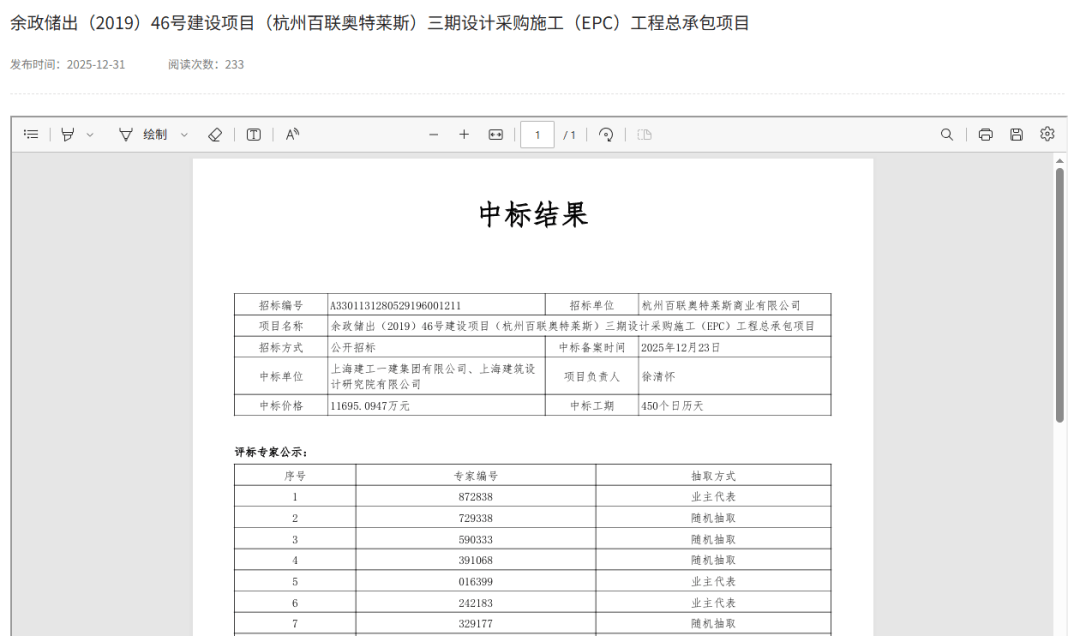Open the 绘制 draw options dropdown arrow

184,135
